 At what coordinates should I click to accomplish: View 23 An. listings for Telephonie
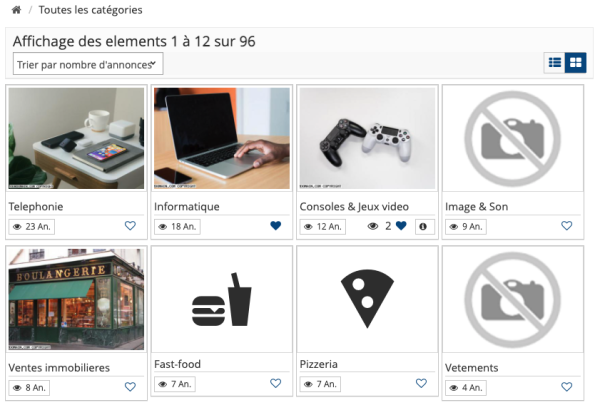pos(31,227)
